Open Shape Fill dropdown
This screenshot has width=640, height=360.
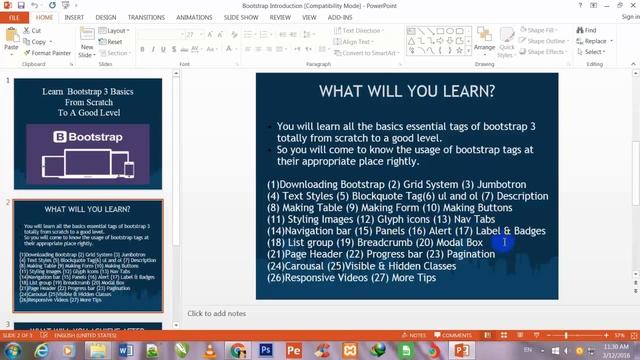pyautogui.click(x=538, y=30)
